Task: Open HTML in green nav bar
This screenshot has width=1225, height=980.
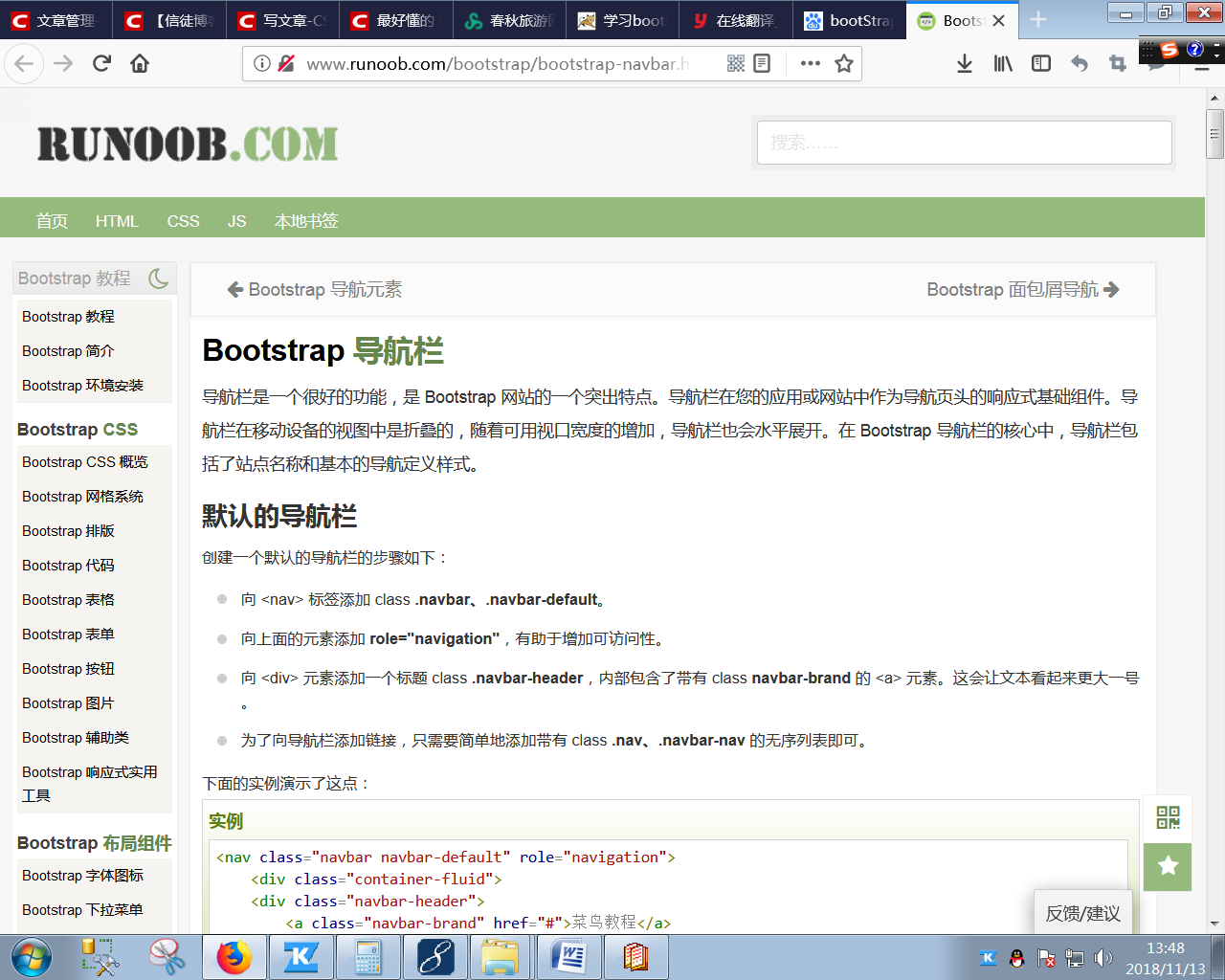Action: point(117,221)
